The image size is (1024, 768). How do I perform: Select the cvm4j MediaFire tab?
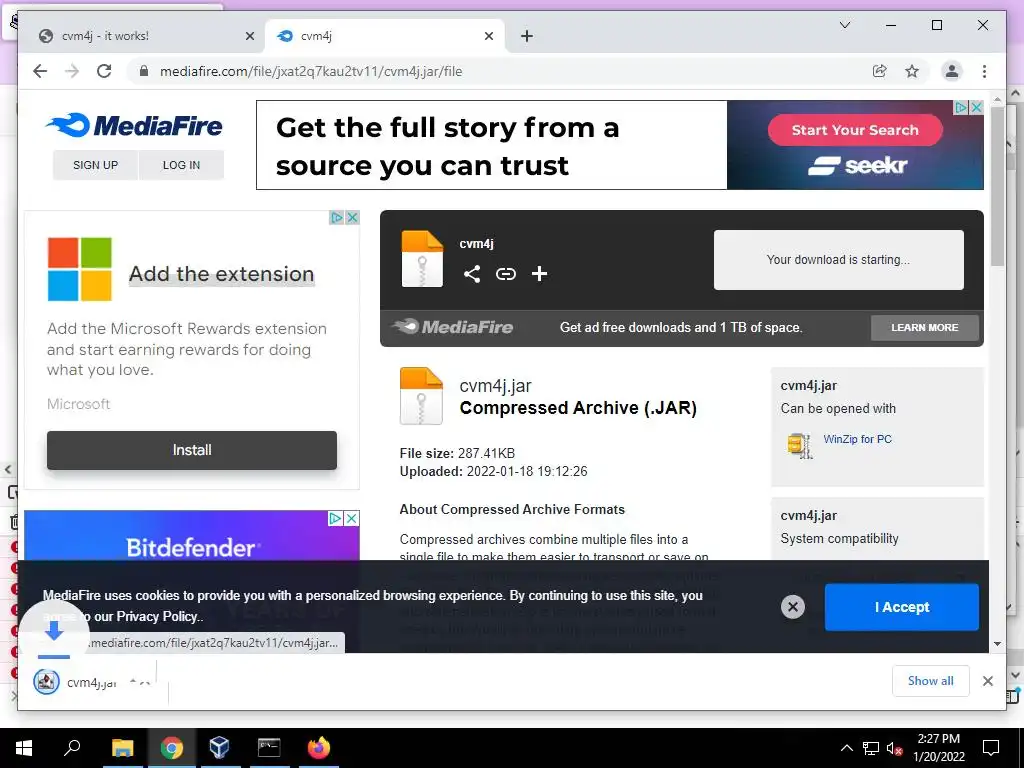tap(384, 36)
